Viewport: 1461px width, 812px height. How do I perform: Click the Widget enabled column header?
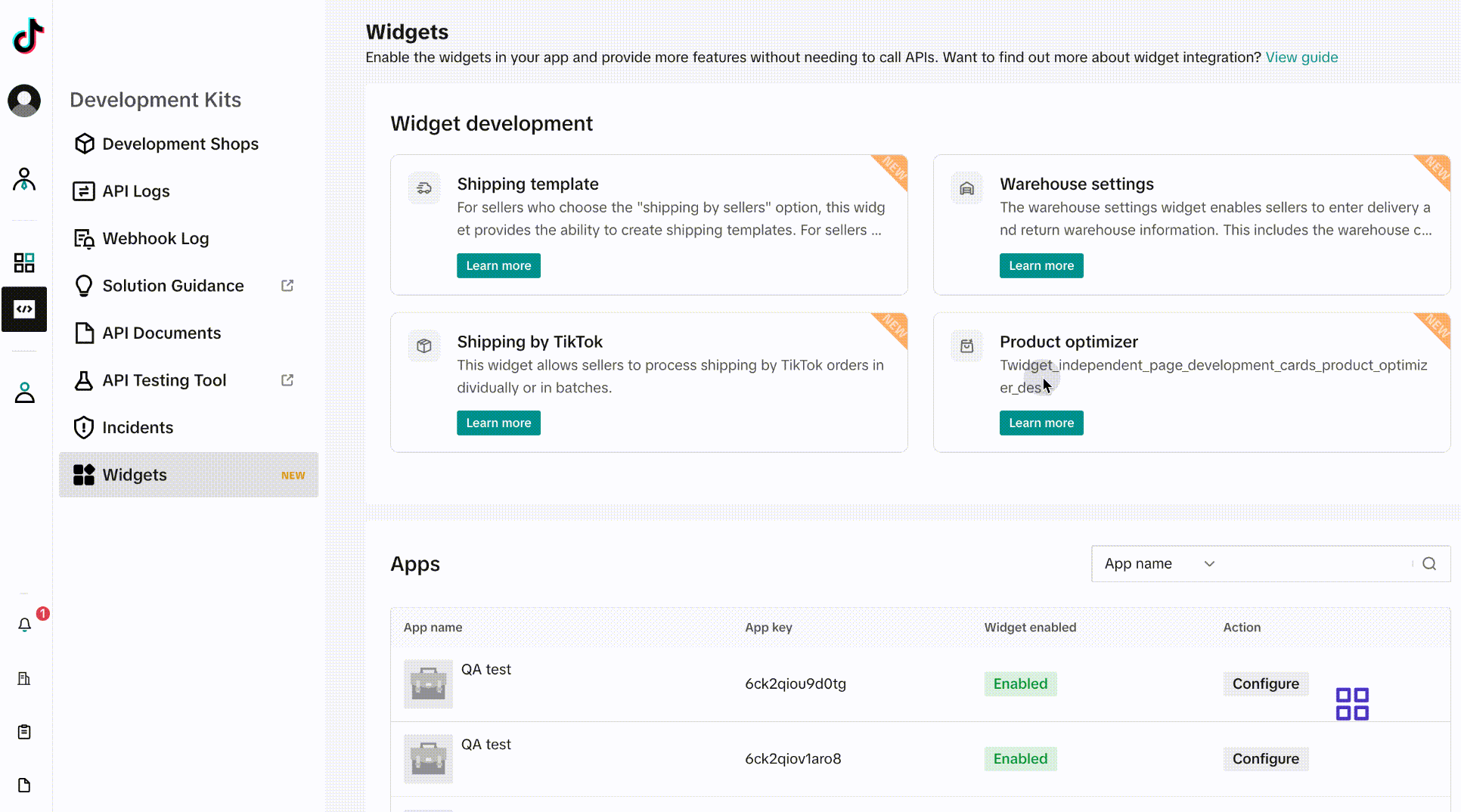(1030, 628)
